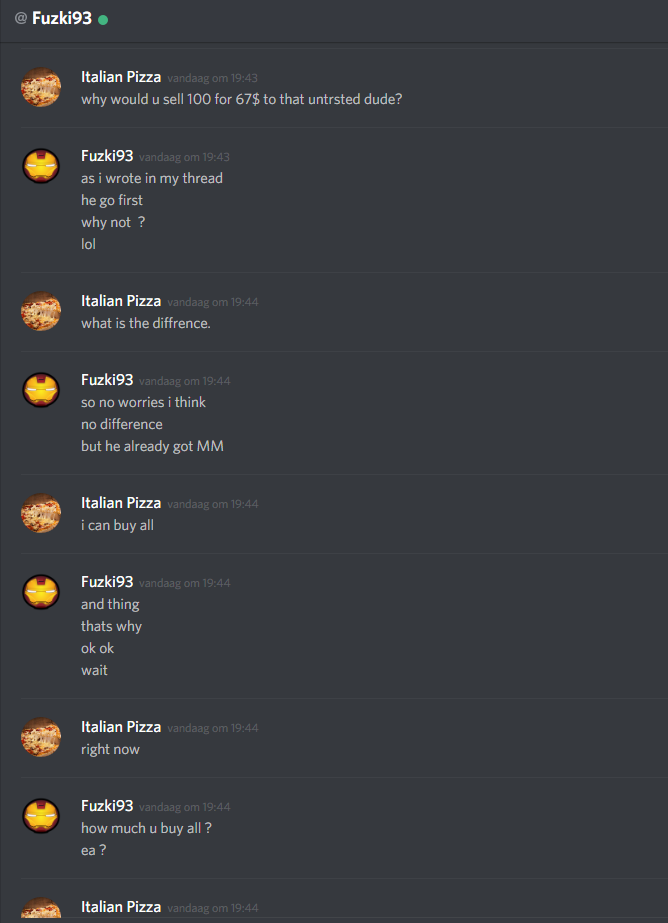Click Iron Man avatar beside 'and thing' message

41,592
